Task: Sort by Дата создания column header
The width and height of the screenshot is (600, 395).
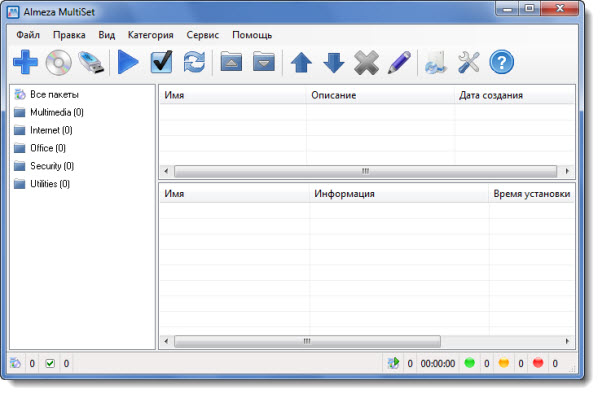Action: [x=515, y=95]
